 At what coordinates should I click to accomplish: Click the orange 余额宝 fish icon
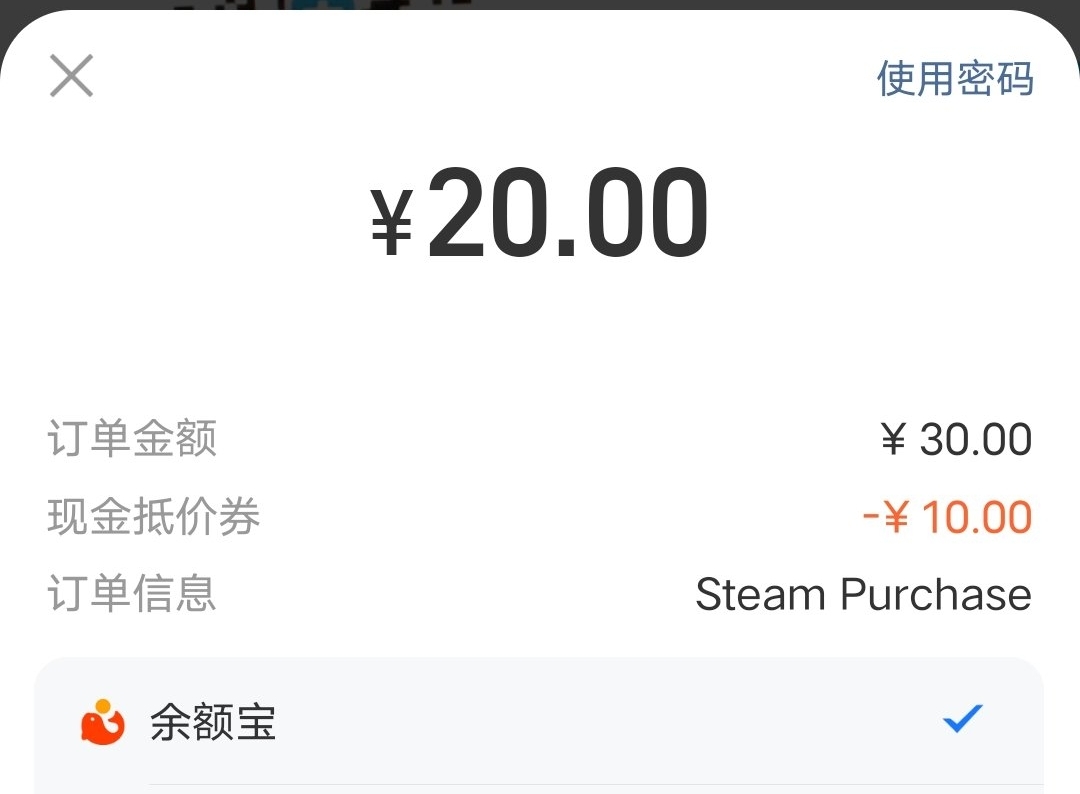(102, 722)
